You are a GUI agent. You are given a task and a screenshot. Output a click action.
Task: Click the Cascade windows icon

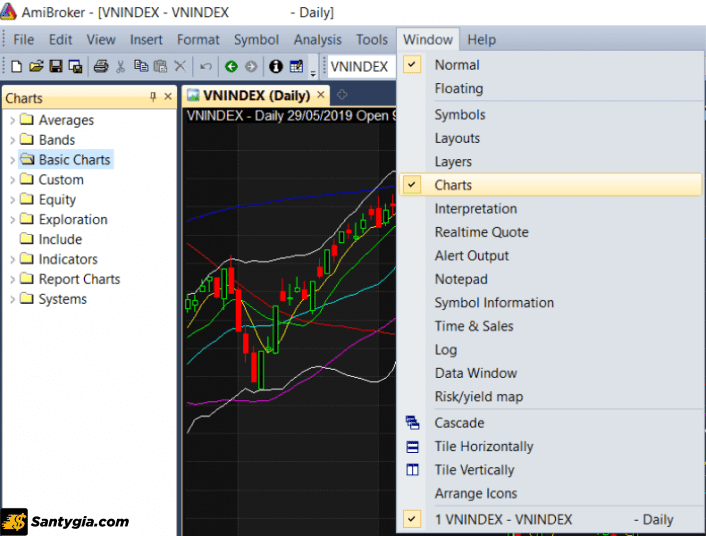tap(412, 423)
